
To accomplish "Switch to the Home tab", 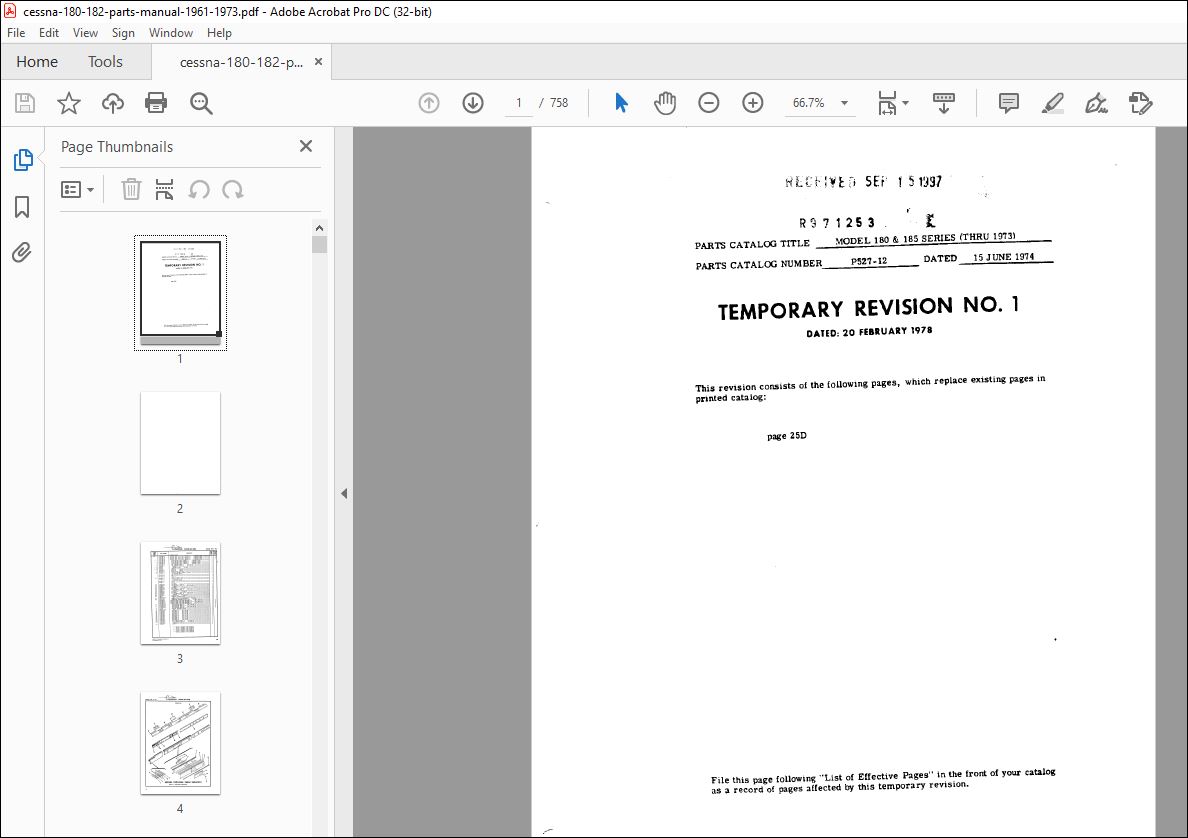I will click(x=37, y=61).
